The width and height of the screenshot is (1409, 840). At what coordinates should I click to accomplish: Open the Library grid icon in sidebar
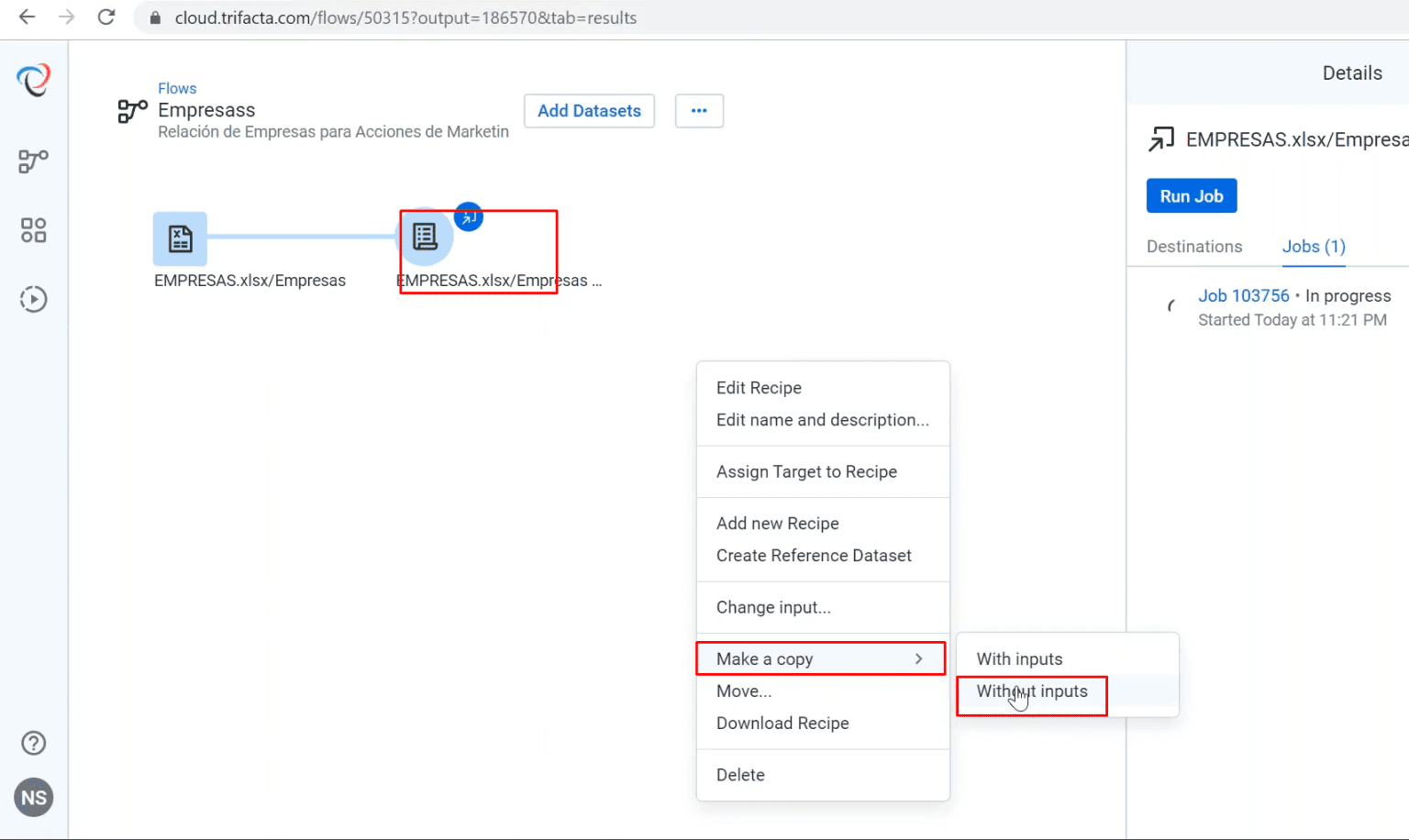coord(33,230)
